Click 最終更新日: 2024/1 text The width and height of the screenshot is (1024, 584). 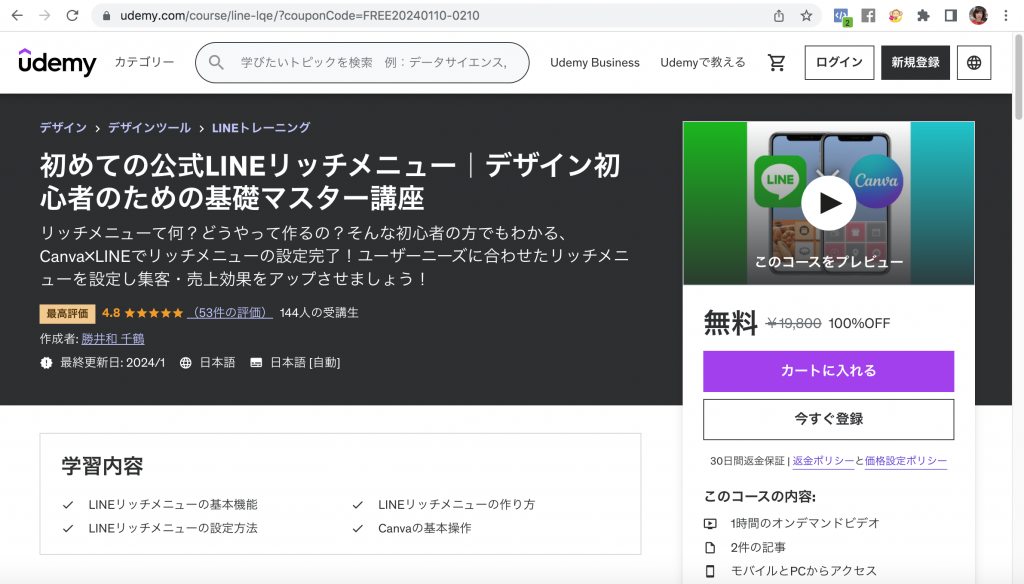[x=112, y=363]
